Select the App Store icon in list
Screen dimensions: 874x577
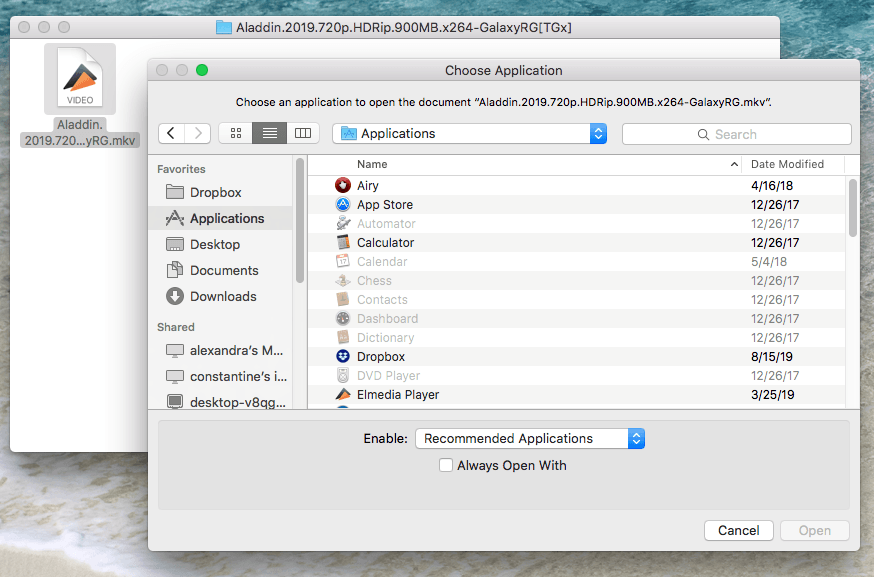(343, 205)
